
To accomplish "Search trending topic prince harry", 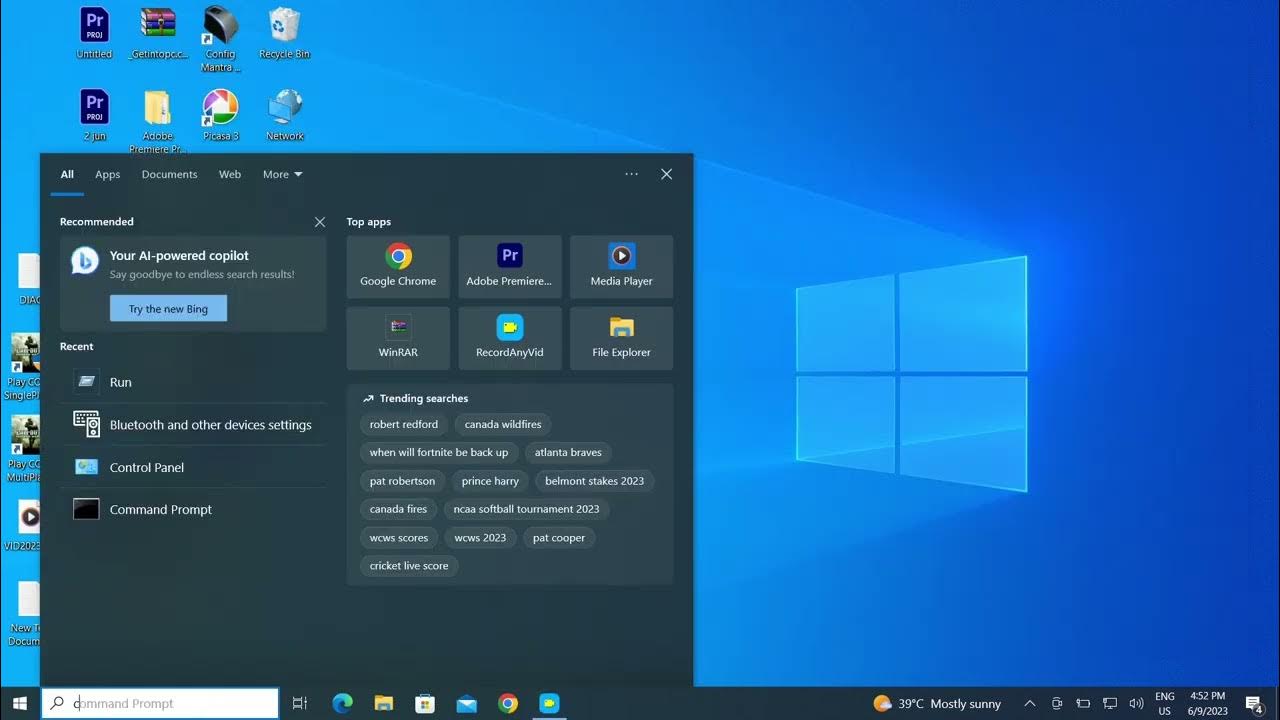I will [x=490, y=481].
